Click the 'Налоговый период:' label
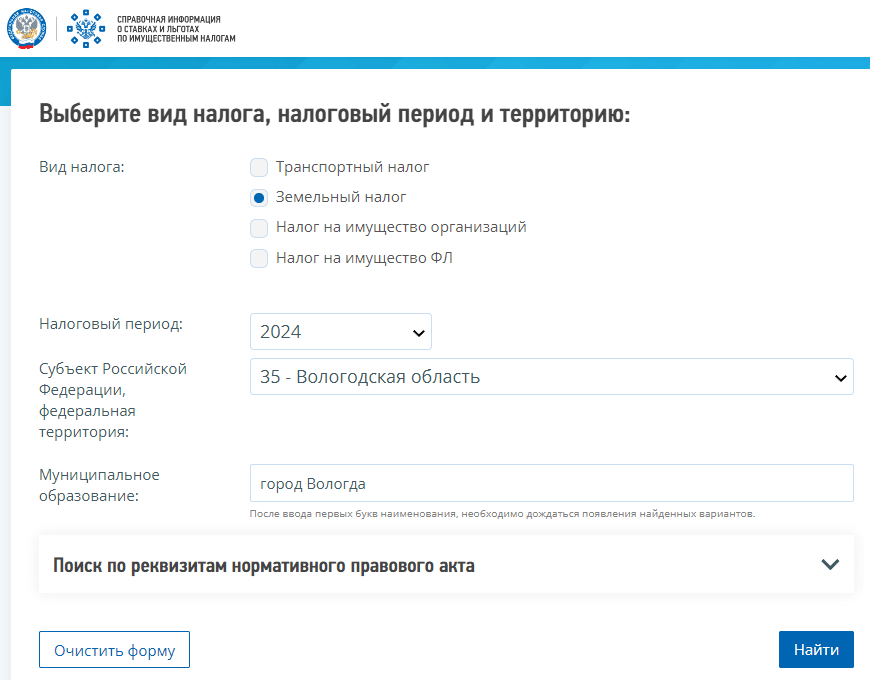 tap(111, 324)
